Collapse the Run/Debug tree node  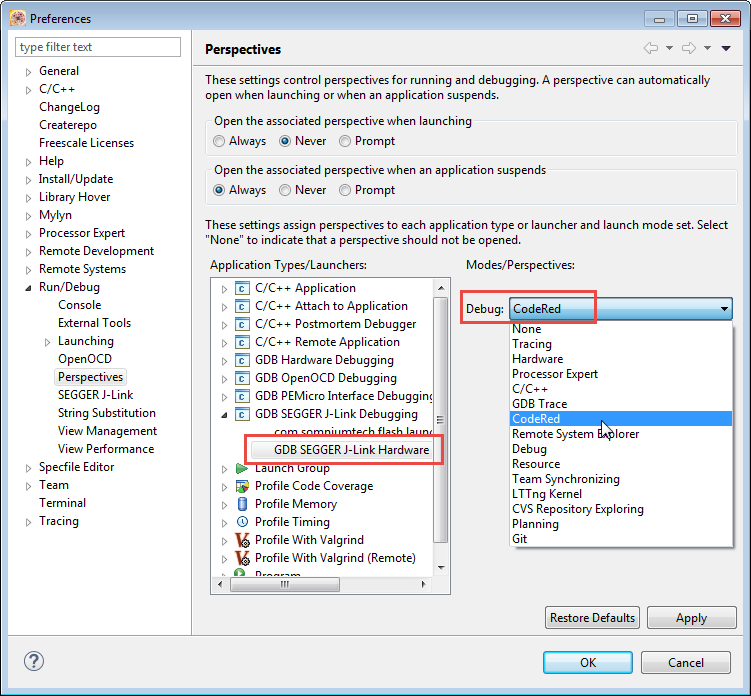click(x=27, y=287)
